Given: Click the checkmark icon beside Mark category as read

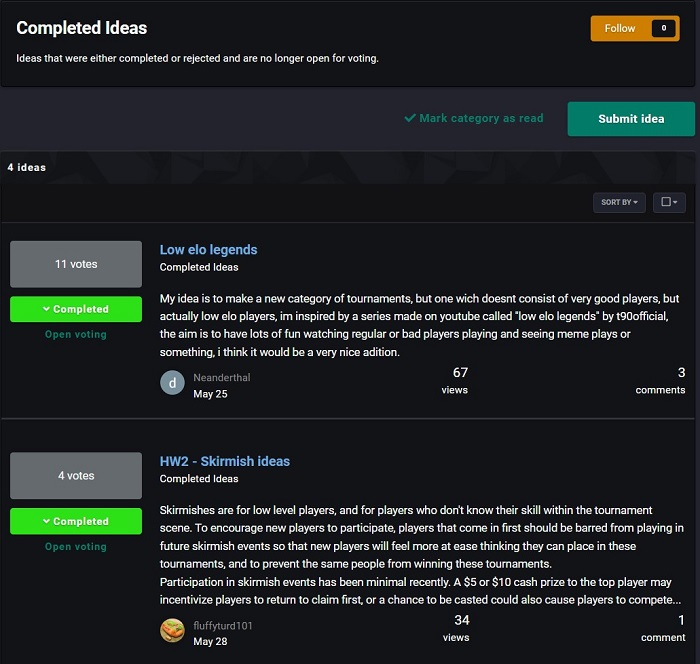Looking at the screenshot, I should [x=410, y=118].
